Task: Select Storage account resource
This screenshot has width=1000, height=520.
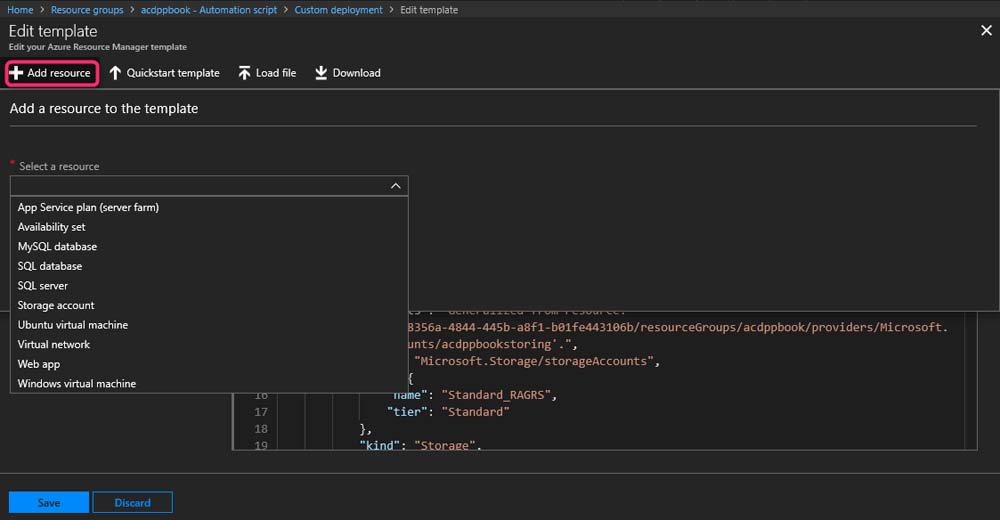Action: [56, 305]
